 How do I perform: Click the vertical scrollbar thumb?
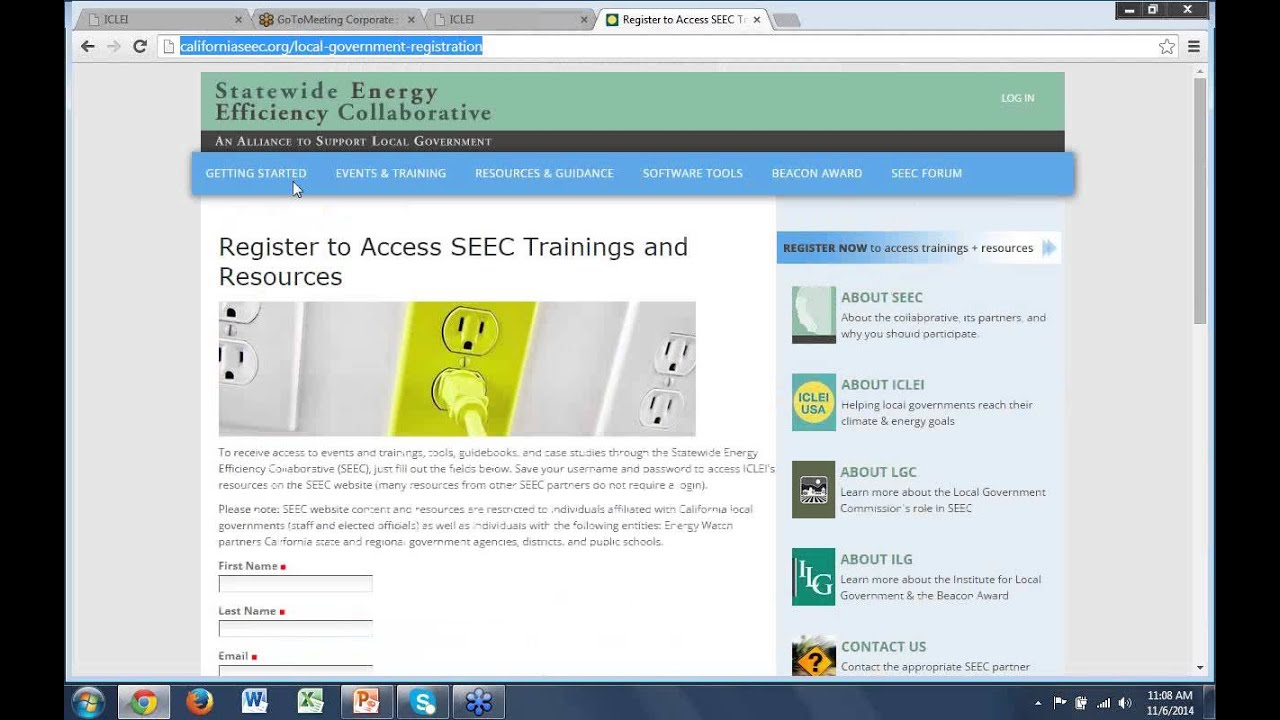(1200, 200)
